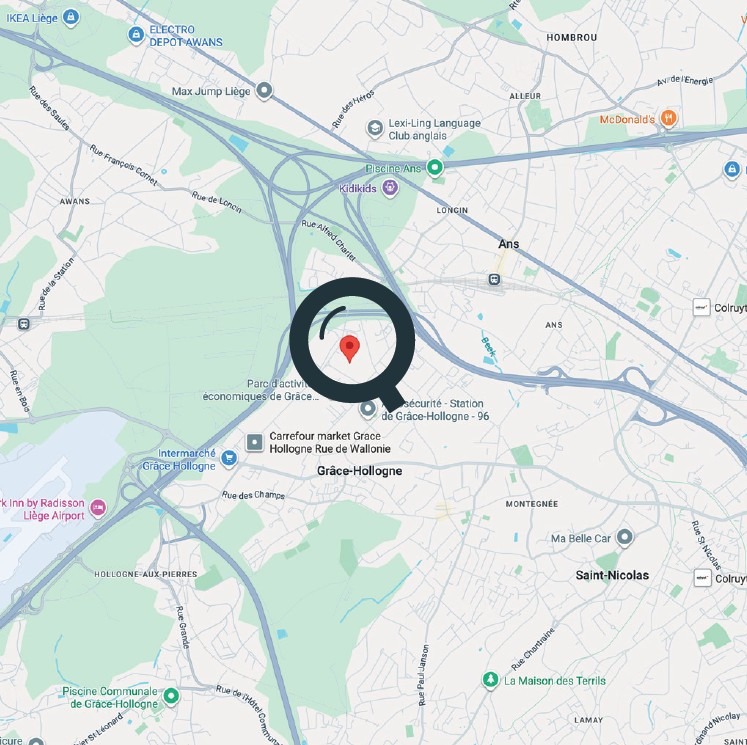Image resolution: width=747 pixels, height=745 pixels.
Task: Select the Saint-Nicolas town label
Action: [x=612, y=575]
